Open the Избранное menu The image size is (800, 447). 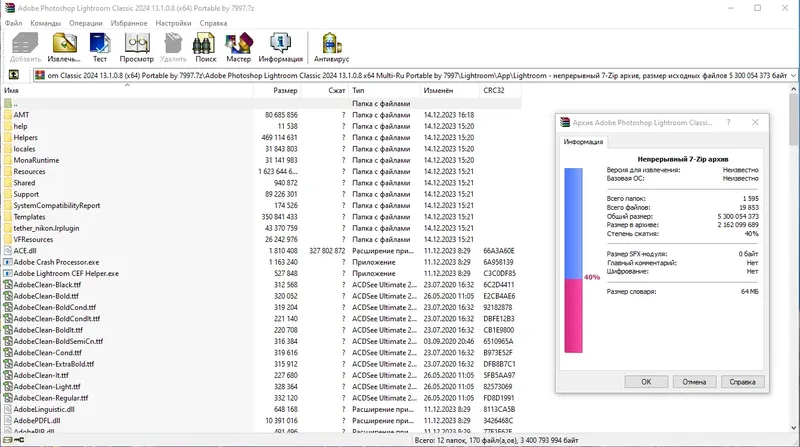(129, 23)
